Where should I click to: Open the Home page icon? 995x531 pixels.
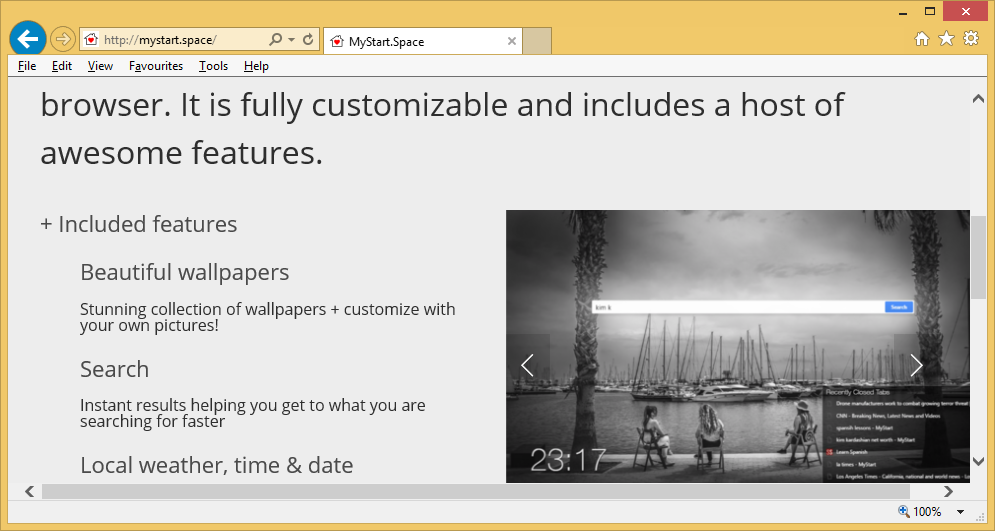(x=922, y=39)
